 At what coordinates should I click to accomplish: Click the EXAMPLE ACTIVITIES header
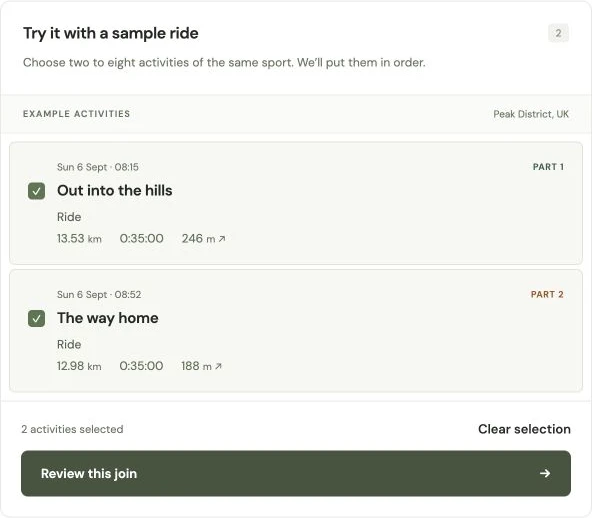click(x=76, y=114)
